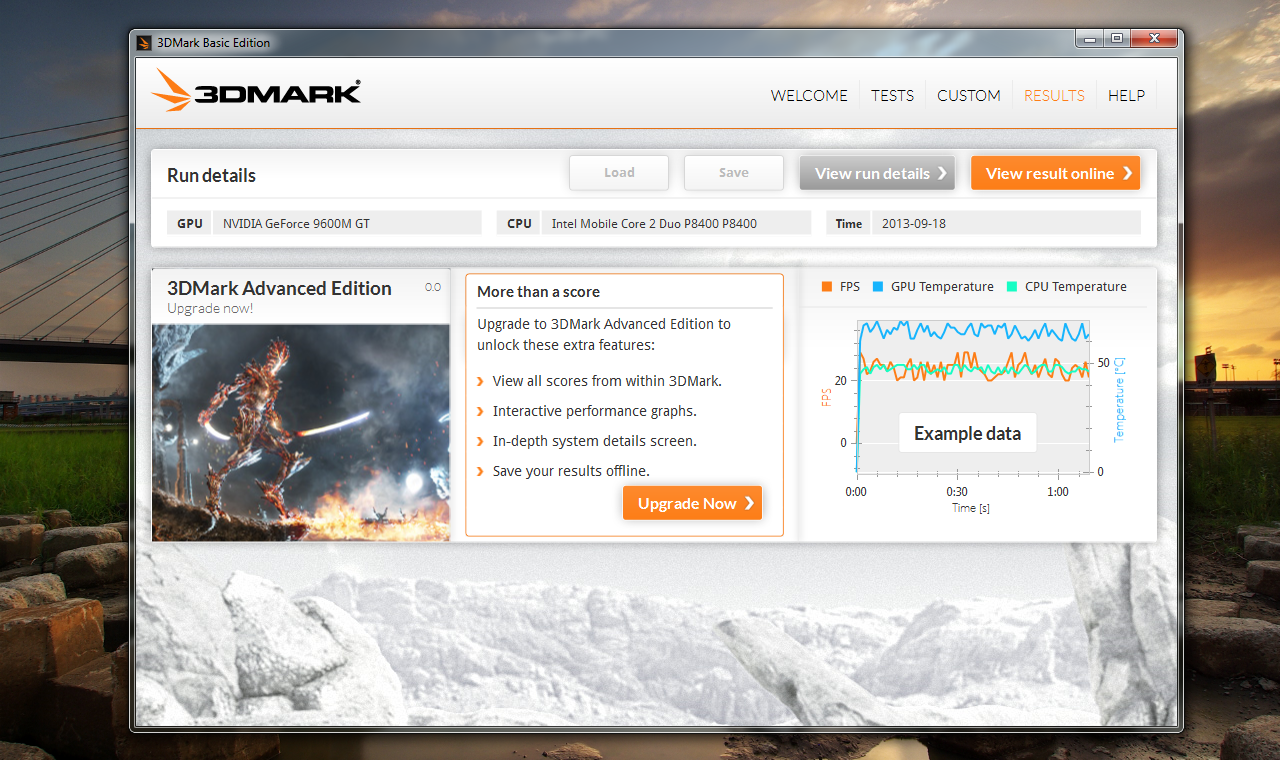Viewport: 1280px width, 760px height.
Task: Click the CPU name field
Action: pyautogui.click(x=675, y=223)
